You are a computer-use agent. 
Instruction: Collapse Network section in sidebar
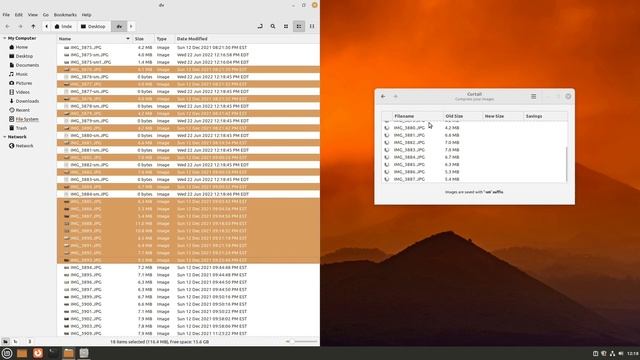[x=4, y=137]
